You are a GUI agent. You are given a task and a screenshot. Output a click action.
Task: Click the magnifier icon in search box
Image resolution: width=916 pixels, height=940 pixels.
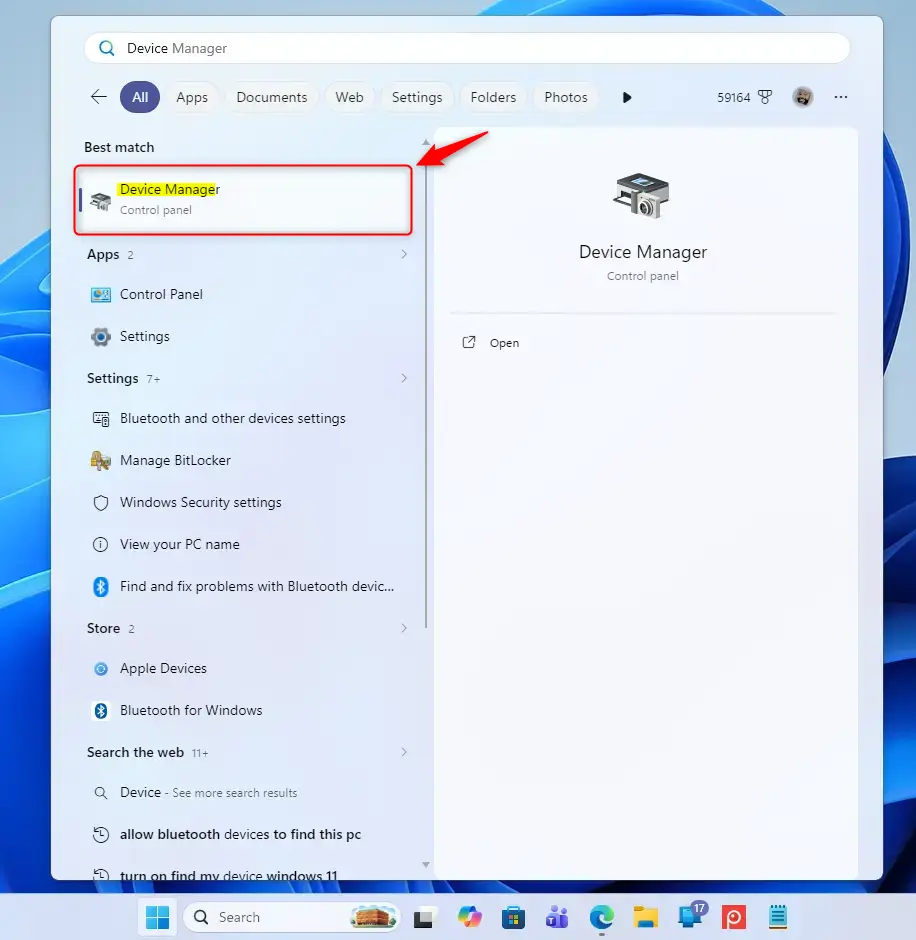point(107,48)
